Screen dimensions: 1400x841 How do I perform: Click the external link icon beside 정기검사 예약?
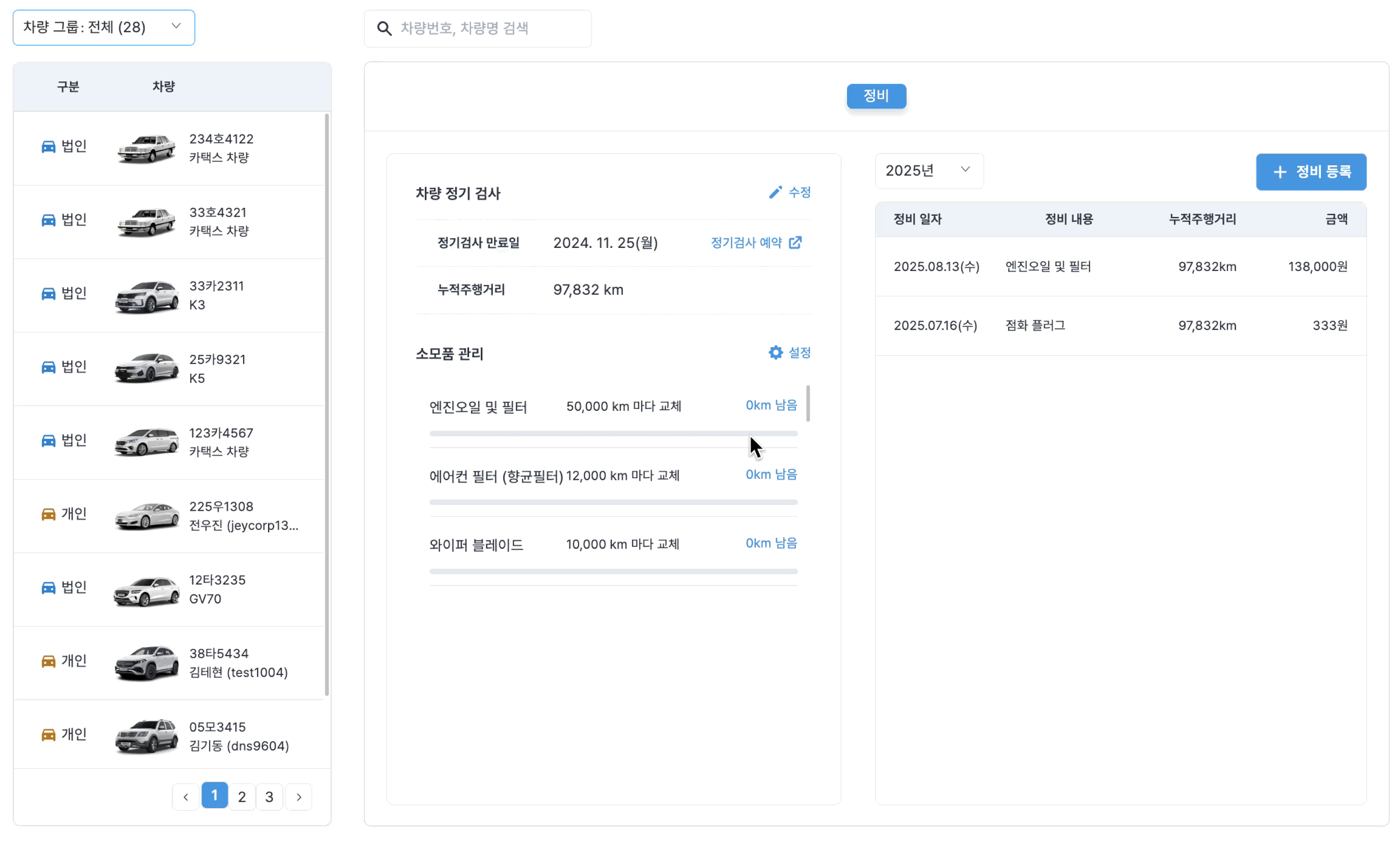click(x=795, y=243)
